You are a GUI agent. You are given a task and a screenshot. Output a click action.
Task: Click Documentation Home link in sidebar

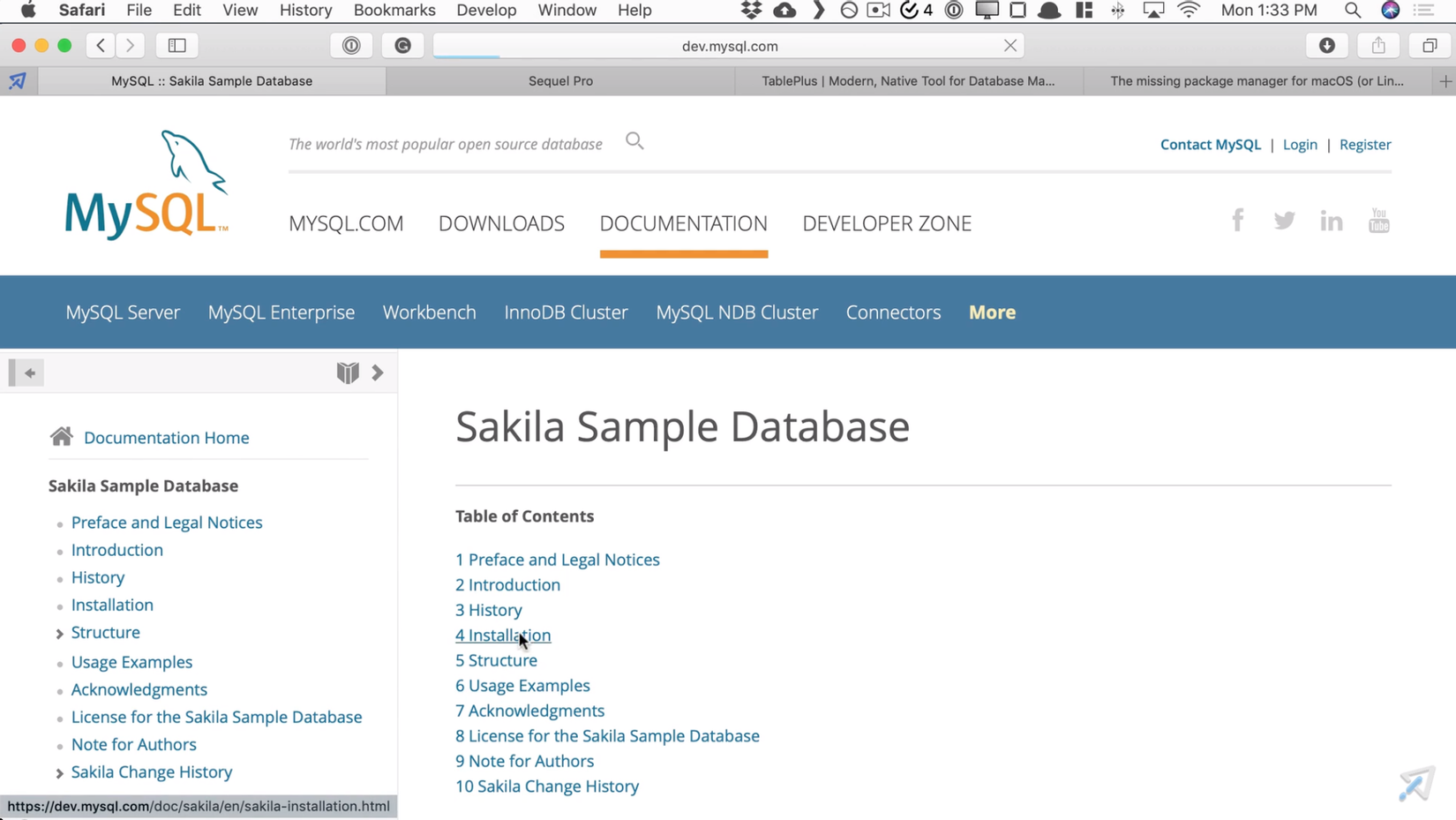pyautogui.click(x=166, y=438)
